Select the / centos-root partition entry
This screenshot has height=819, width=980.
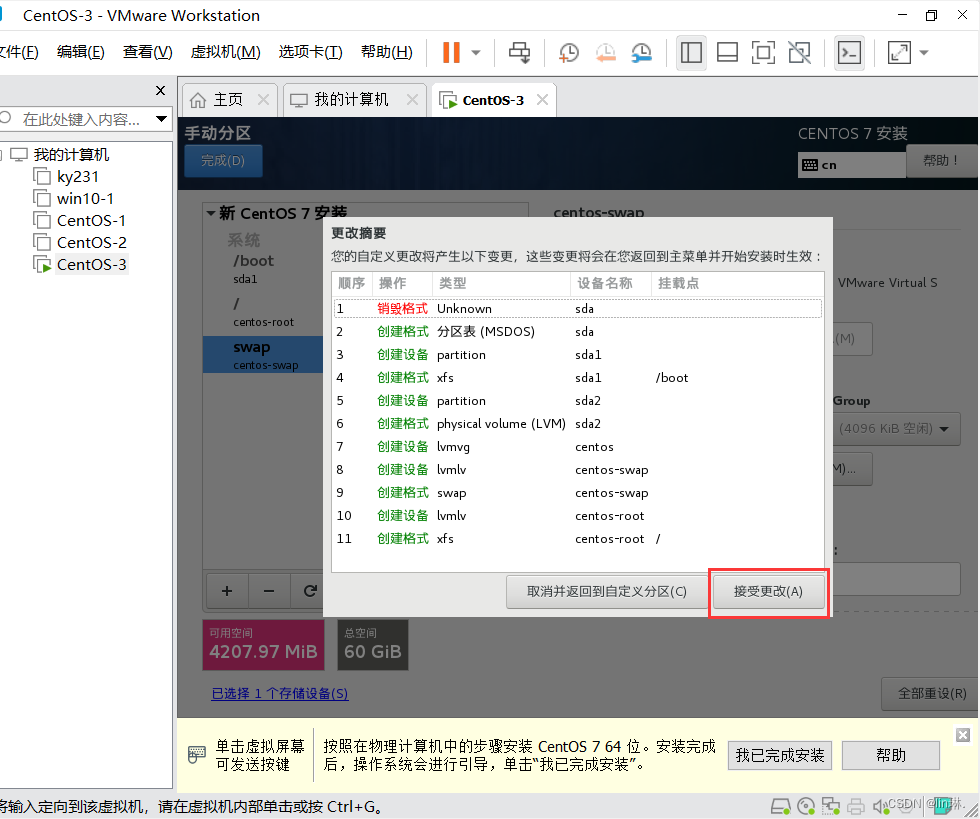[x=262, y=312]
